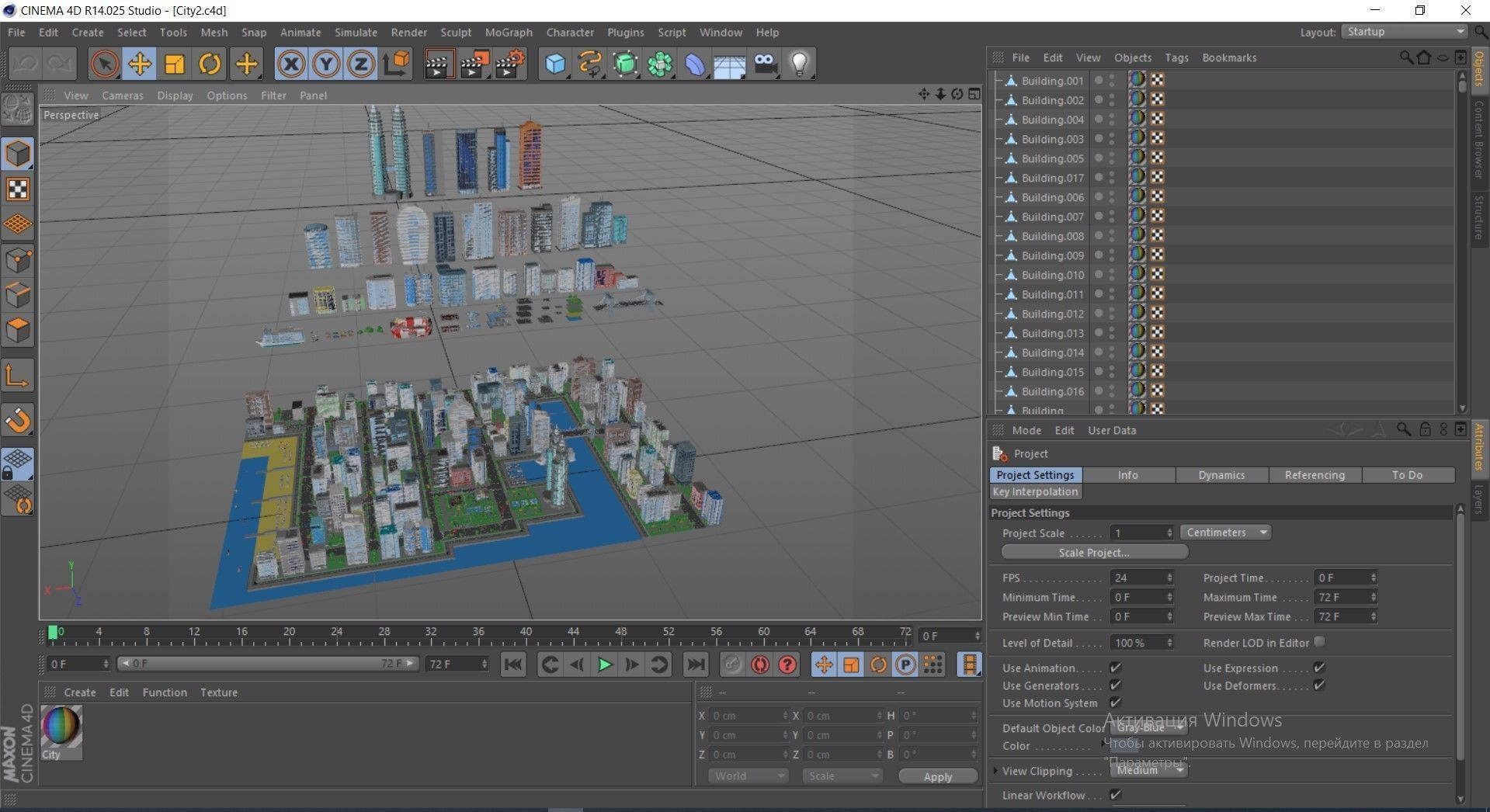Toggle Use Expression checkbox
This screenshot has height=812, width=1490.
[1319, 668]
